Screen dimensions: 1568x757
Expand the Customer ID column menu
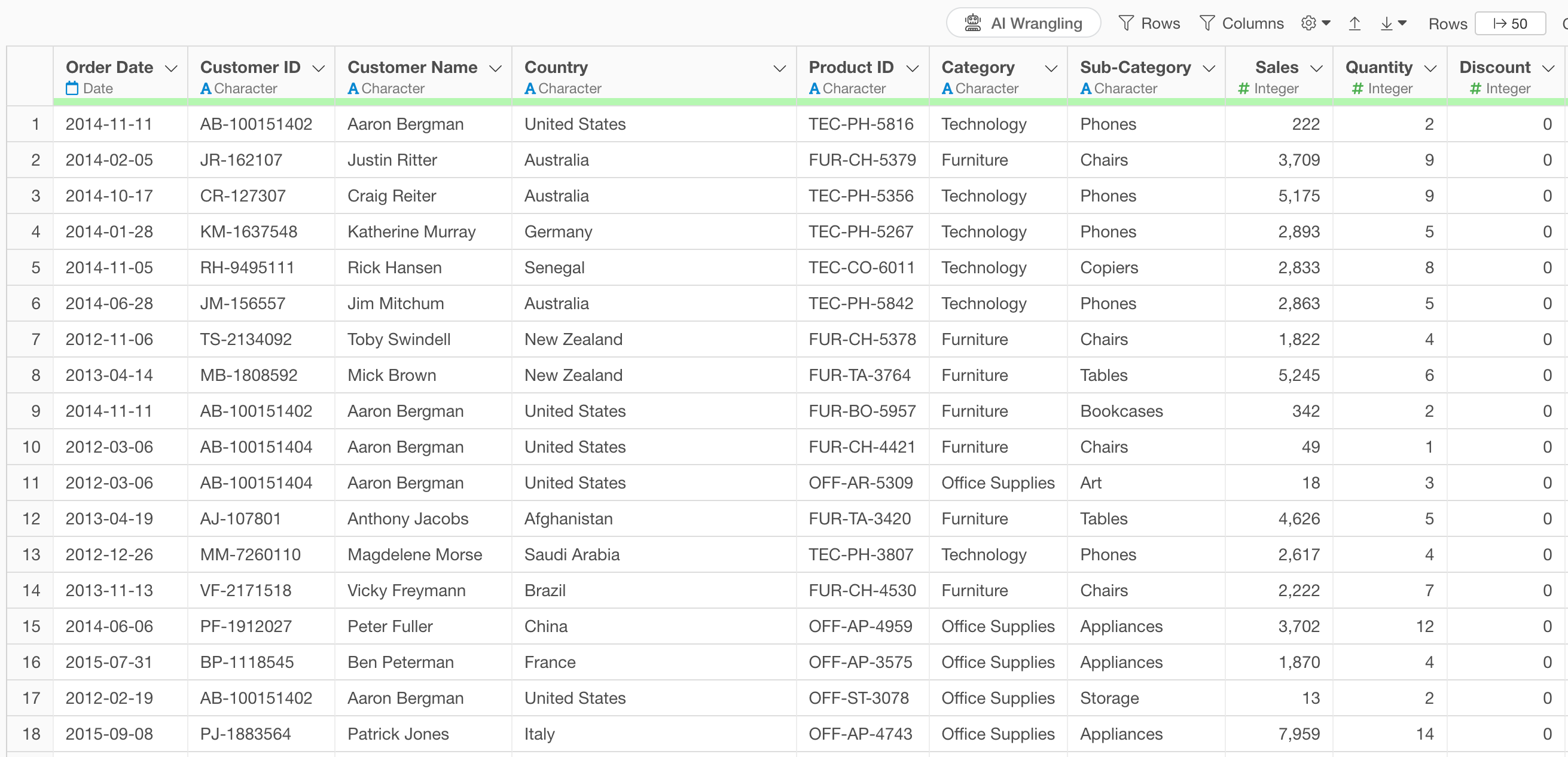tap(318, 68)
